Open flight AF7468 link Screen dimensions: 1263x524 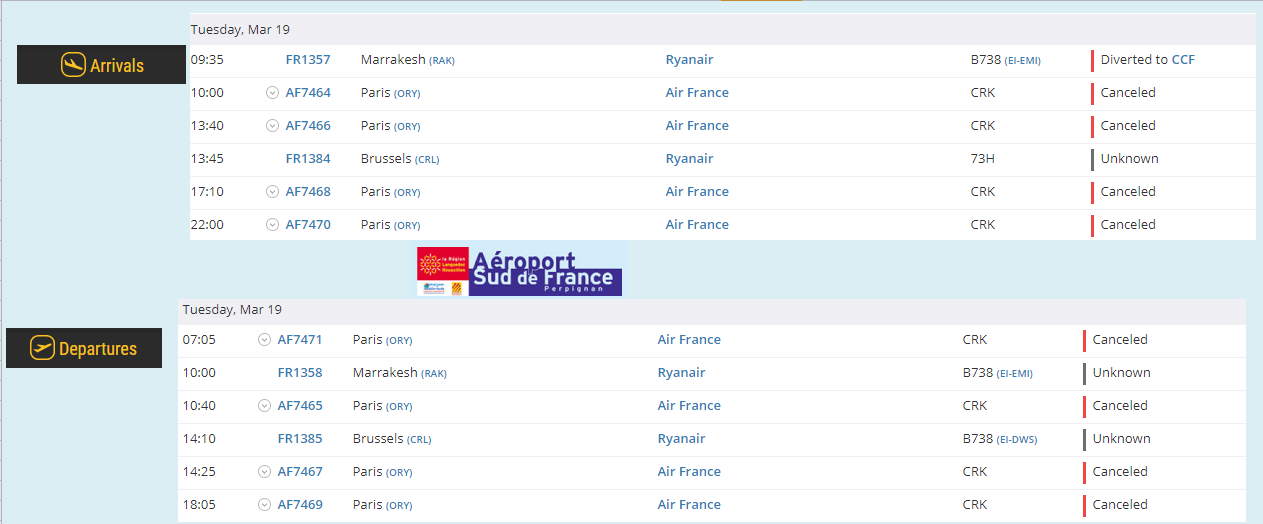pos(308,192)
